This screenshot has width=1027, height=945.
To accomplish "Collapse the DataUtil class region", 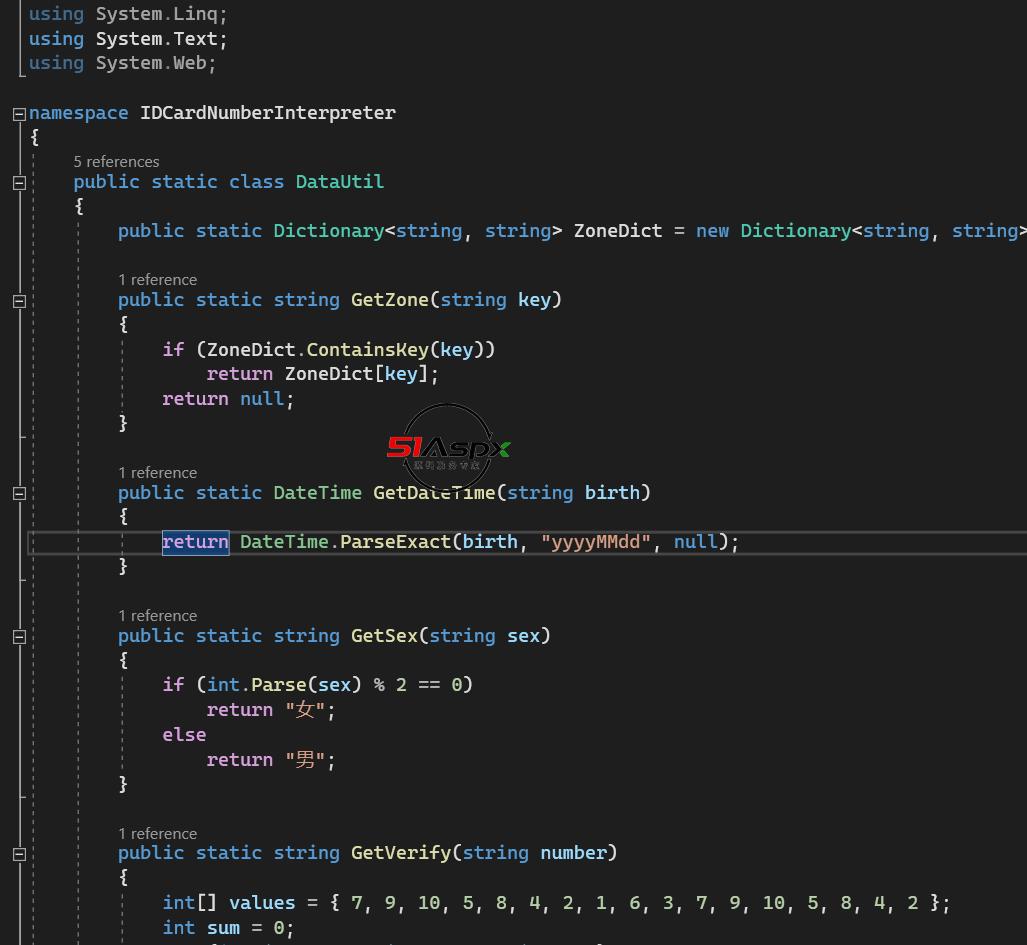I will click(x=19, y=183).
